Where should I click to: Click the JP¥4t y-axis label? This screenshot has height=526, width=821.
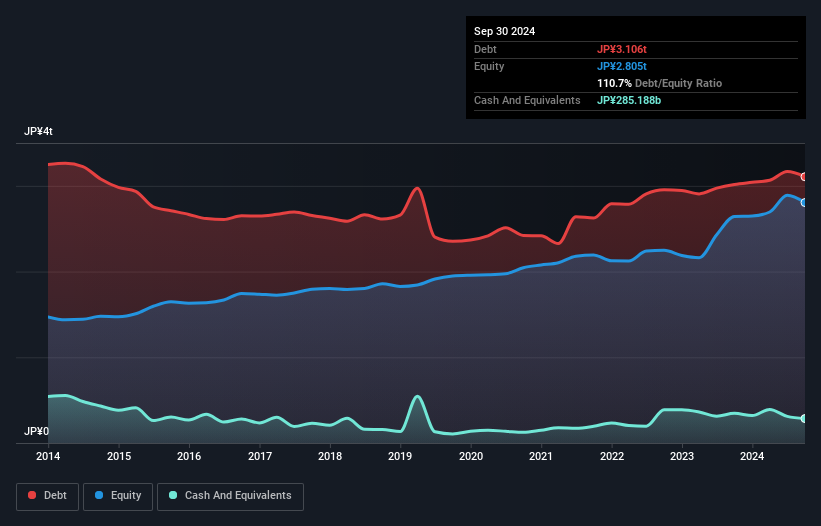38,131
